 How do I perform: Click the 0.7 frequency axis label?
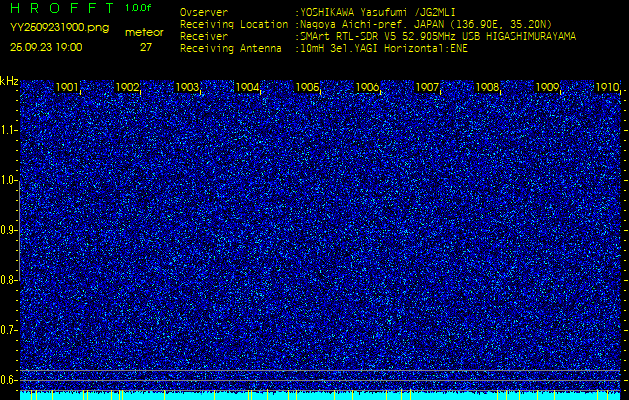[x=8, y=330]
